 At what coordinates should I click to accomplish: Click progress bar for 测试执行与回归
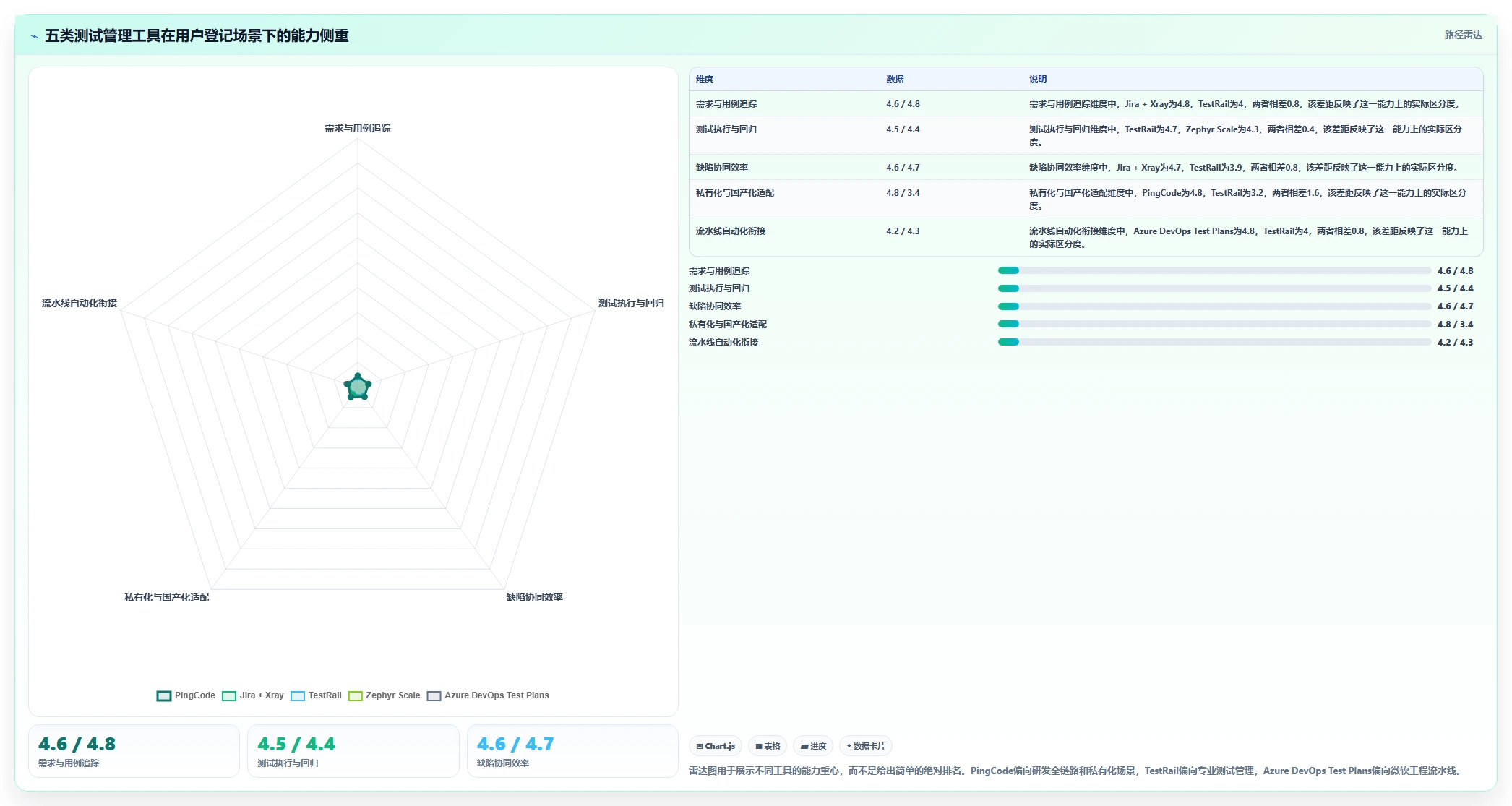pyautogui.click(x=1214, y=288)
